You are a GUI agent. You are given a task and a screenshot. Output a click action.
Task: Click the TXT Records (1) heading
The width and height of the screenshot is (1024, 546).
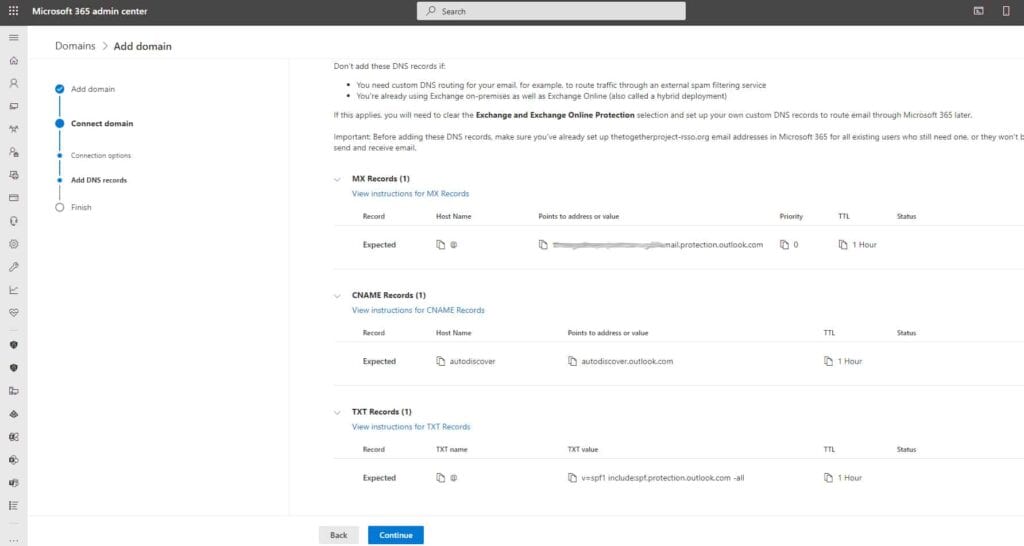pos(381,412)
